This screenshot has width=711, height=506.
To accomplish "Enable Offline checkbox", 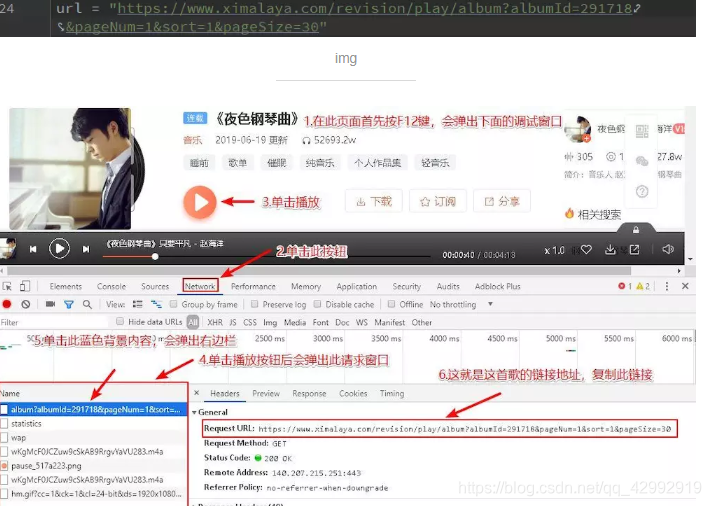I will [x=391, y=304].
